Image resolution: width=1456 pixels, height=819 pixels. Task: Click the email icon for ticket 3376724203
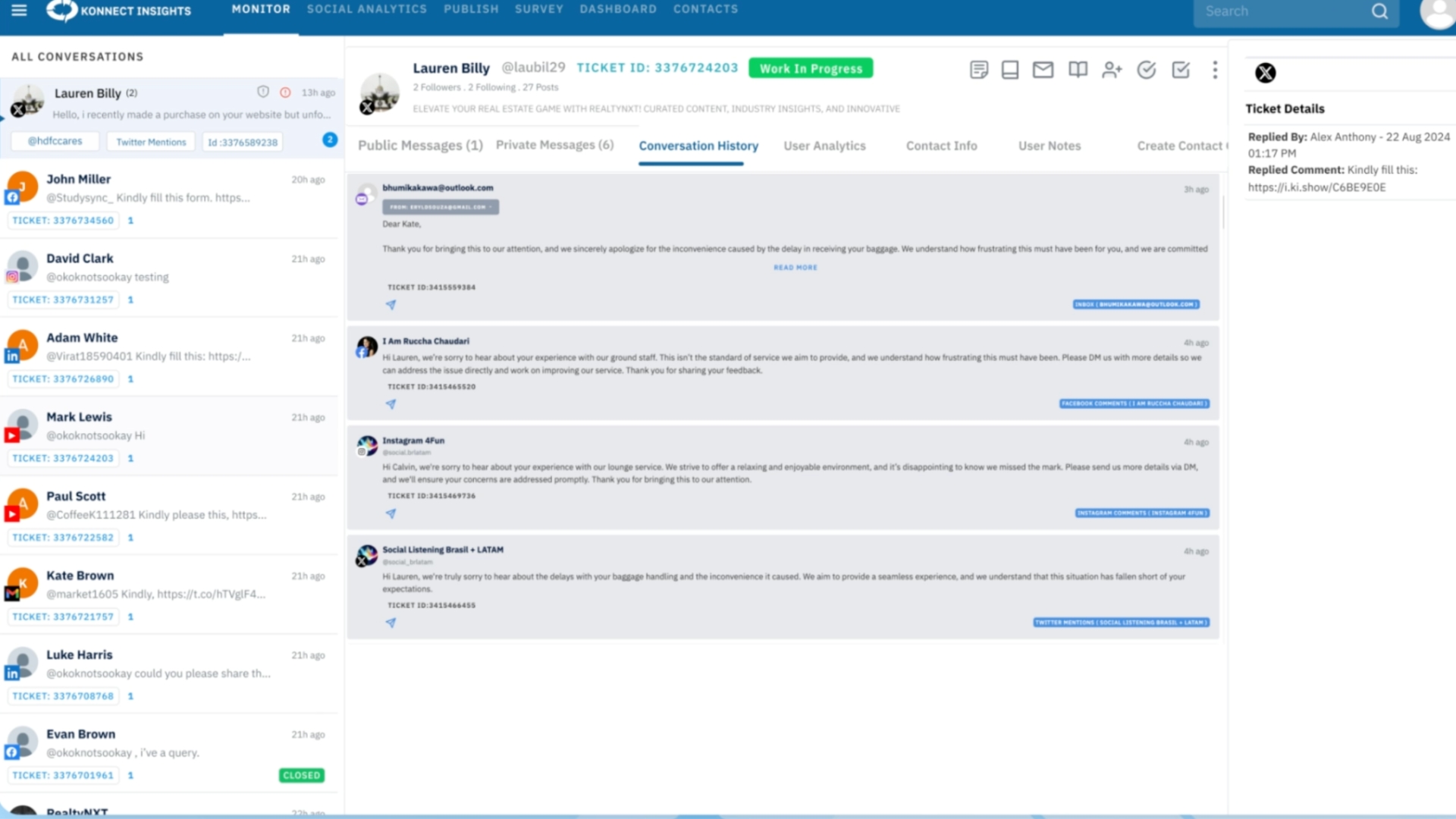click(x=1043, y=69)
